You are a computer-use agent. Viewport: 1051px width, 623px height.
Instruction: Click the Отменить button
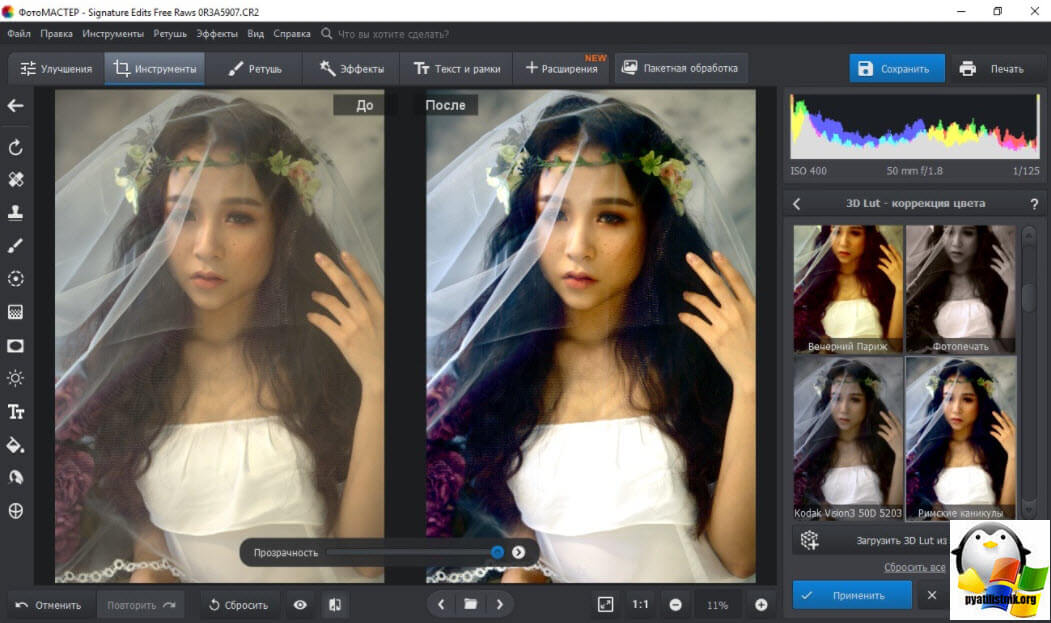(48, 605)
